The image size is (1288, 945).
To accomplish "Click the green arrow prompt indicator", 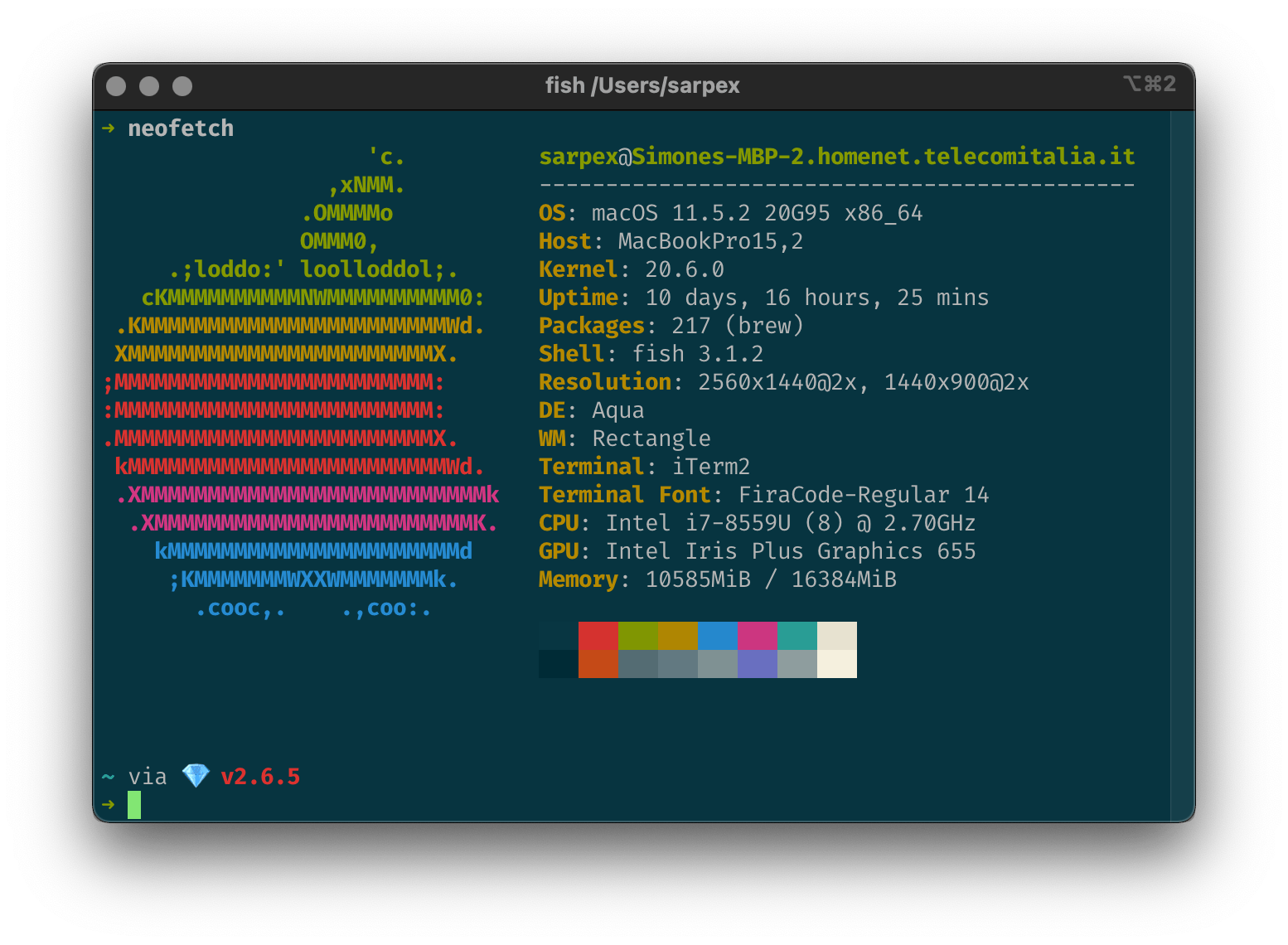I will (109, 804).
